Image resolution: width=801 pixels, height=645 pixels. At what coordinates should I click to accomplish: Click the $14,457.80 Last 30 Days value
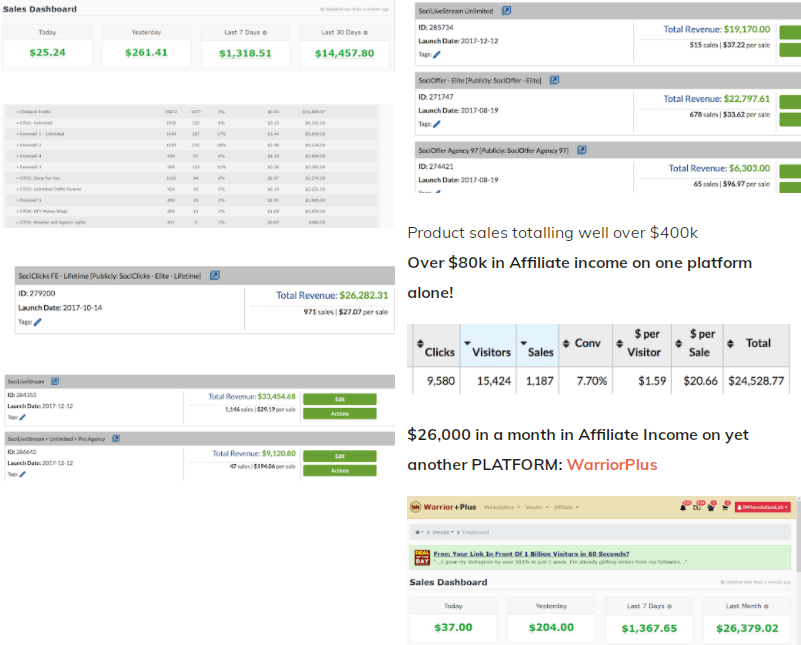[x=344, y=53]
